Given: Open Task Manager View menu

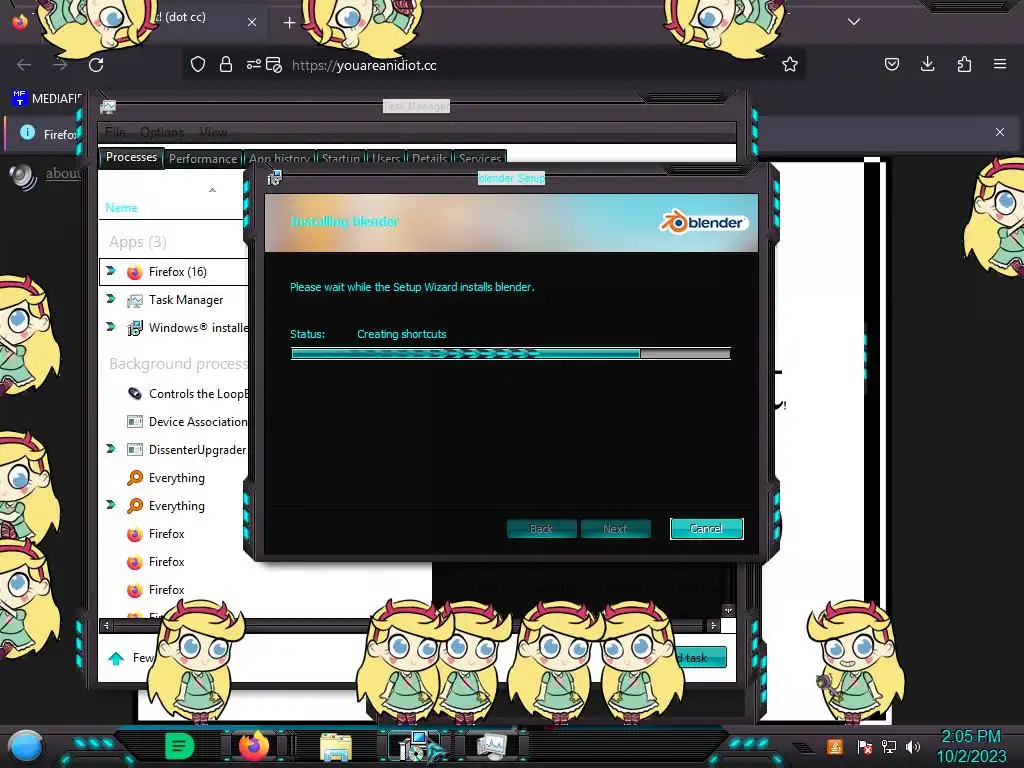Looking at the screenshot, I should pyautogui.click(x=213, y=133).
